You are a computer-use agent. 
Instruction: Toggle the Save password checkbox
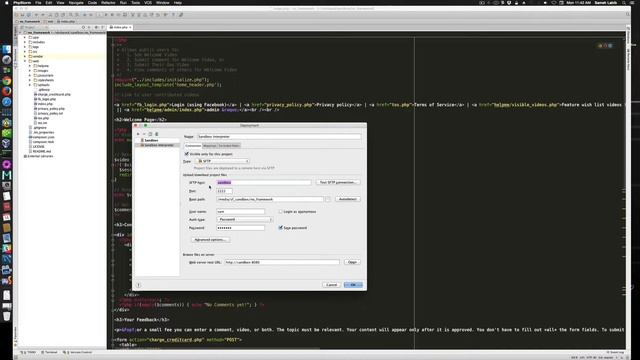click(280, 228)
